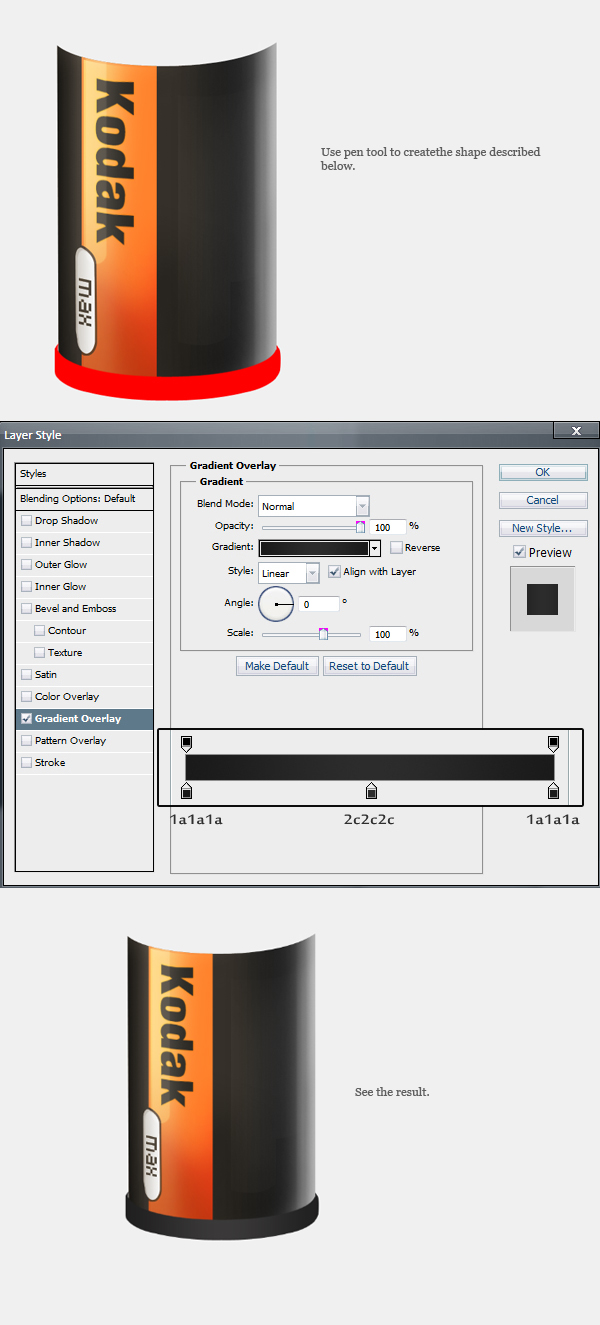600x1325 pixels.
Task: Toggle the Reverse gradient checkbox
Action: pyautogui.click(x=397, y=548)
